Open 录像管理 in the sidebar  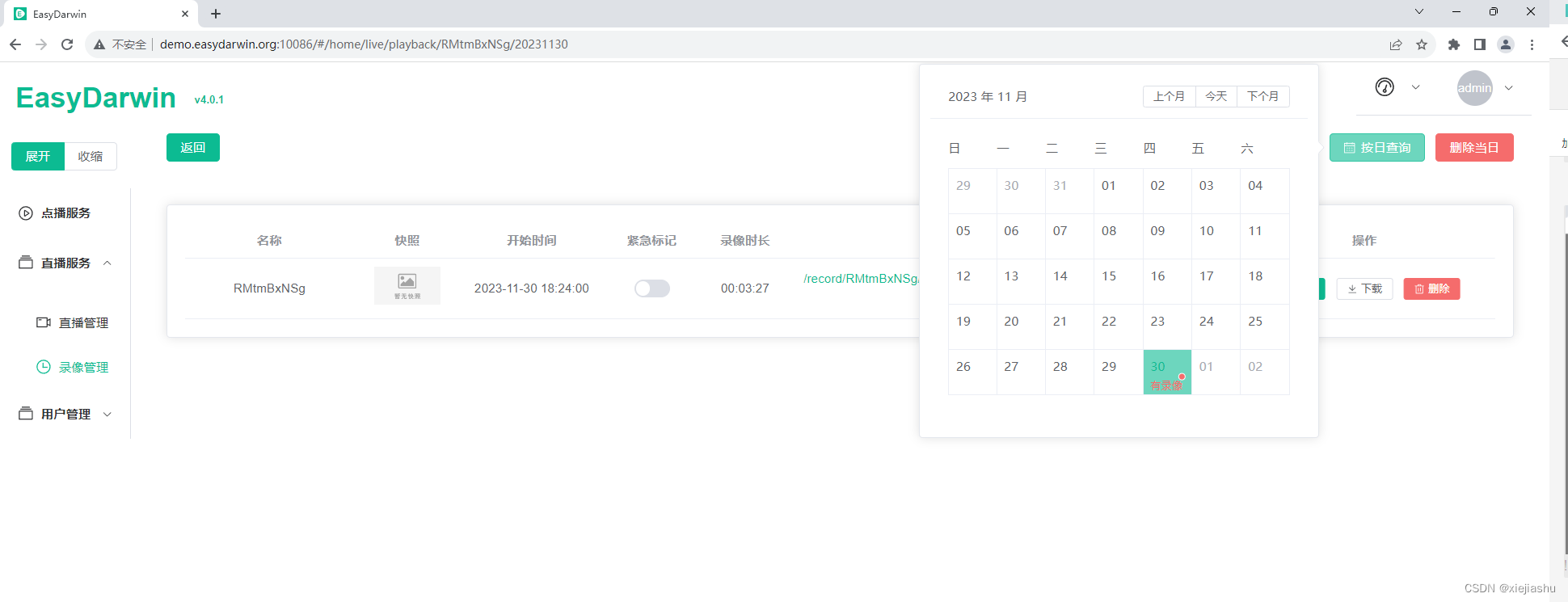[x=73, y=368]
